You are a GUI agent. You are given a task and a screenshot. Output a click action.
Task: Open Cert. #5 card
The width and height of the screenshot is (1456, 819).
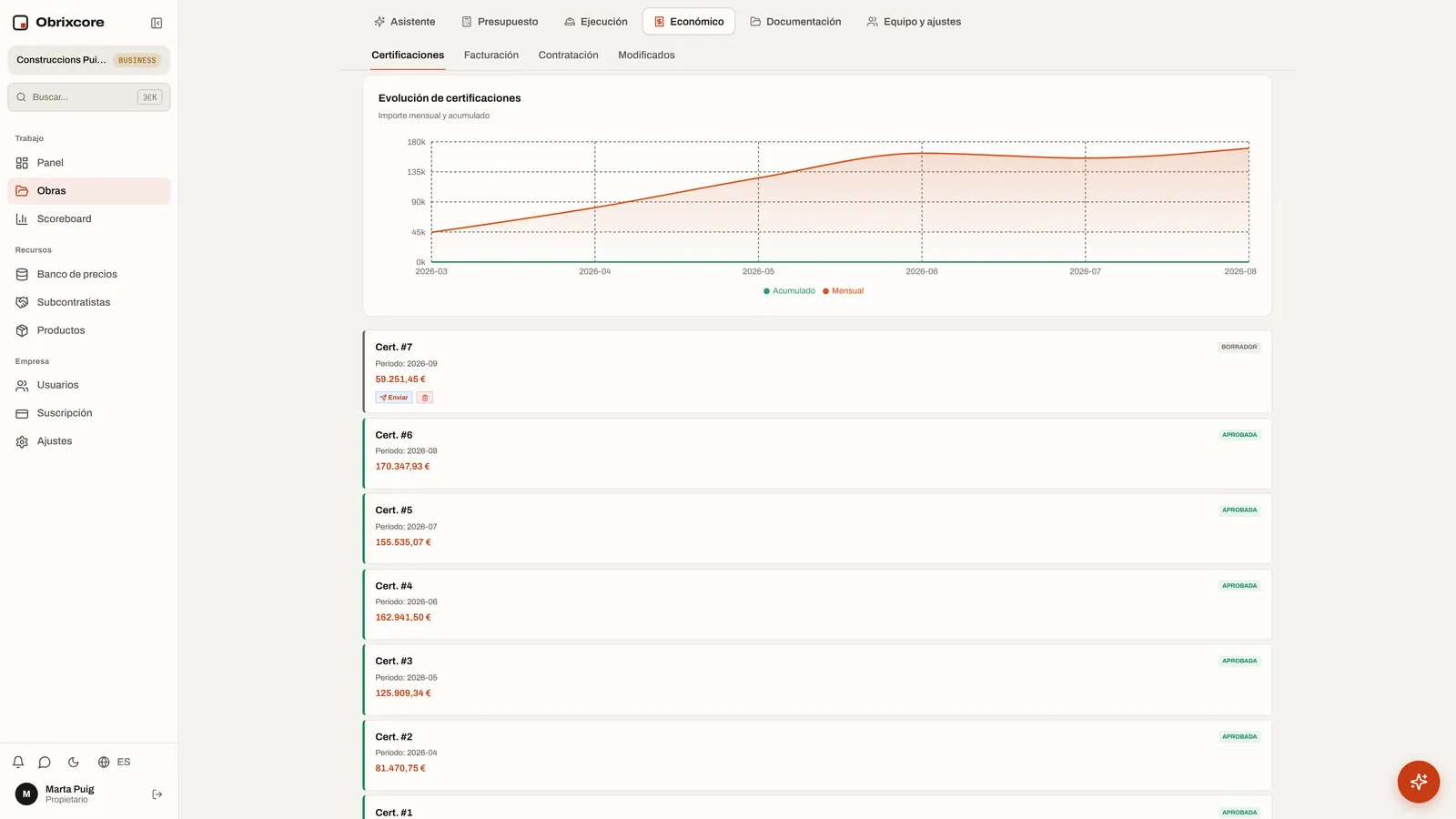tap(817, 529)
